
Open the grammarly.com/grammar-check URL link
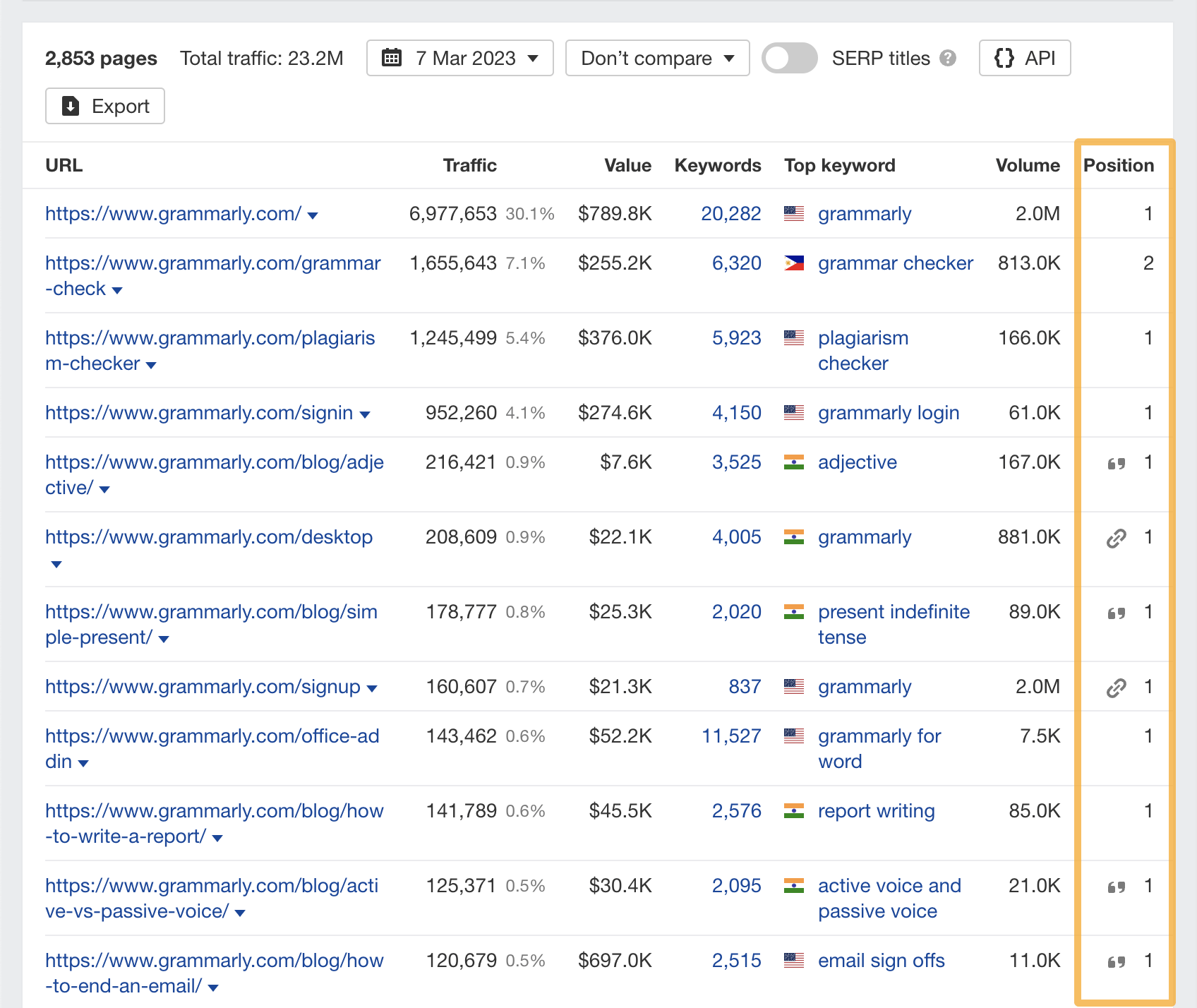pyautogui.click(x=212, y=263)
